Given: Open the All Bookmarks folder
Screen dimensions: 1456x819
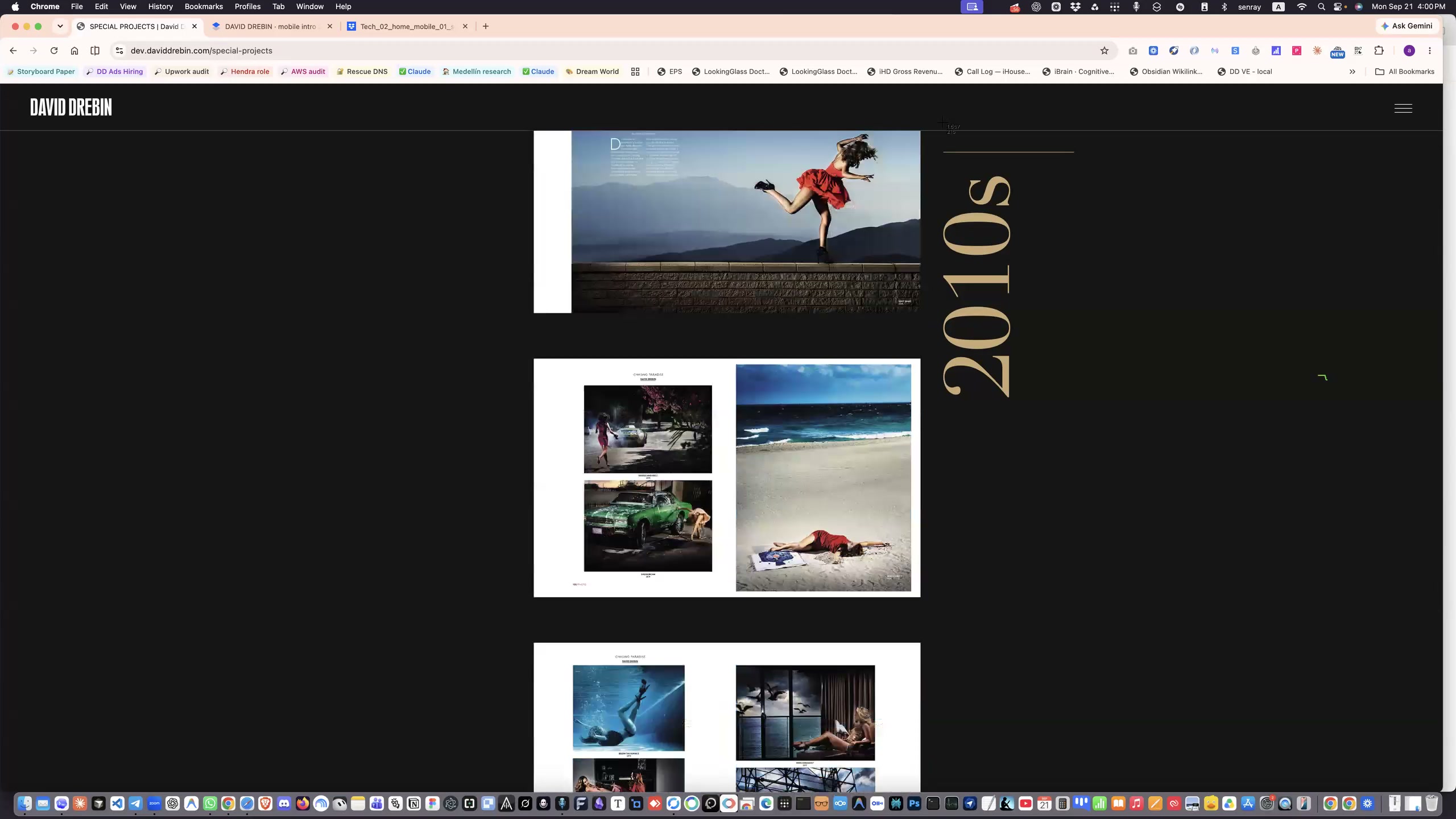Looking at the screenshot, I should click(x=1404, y=72).
